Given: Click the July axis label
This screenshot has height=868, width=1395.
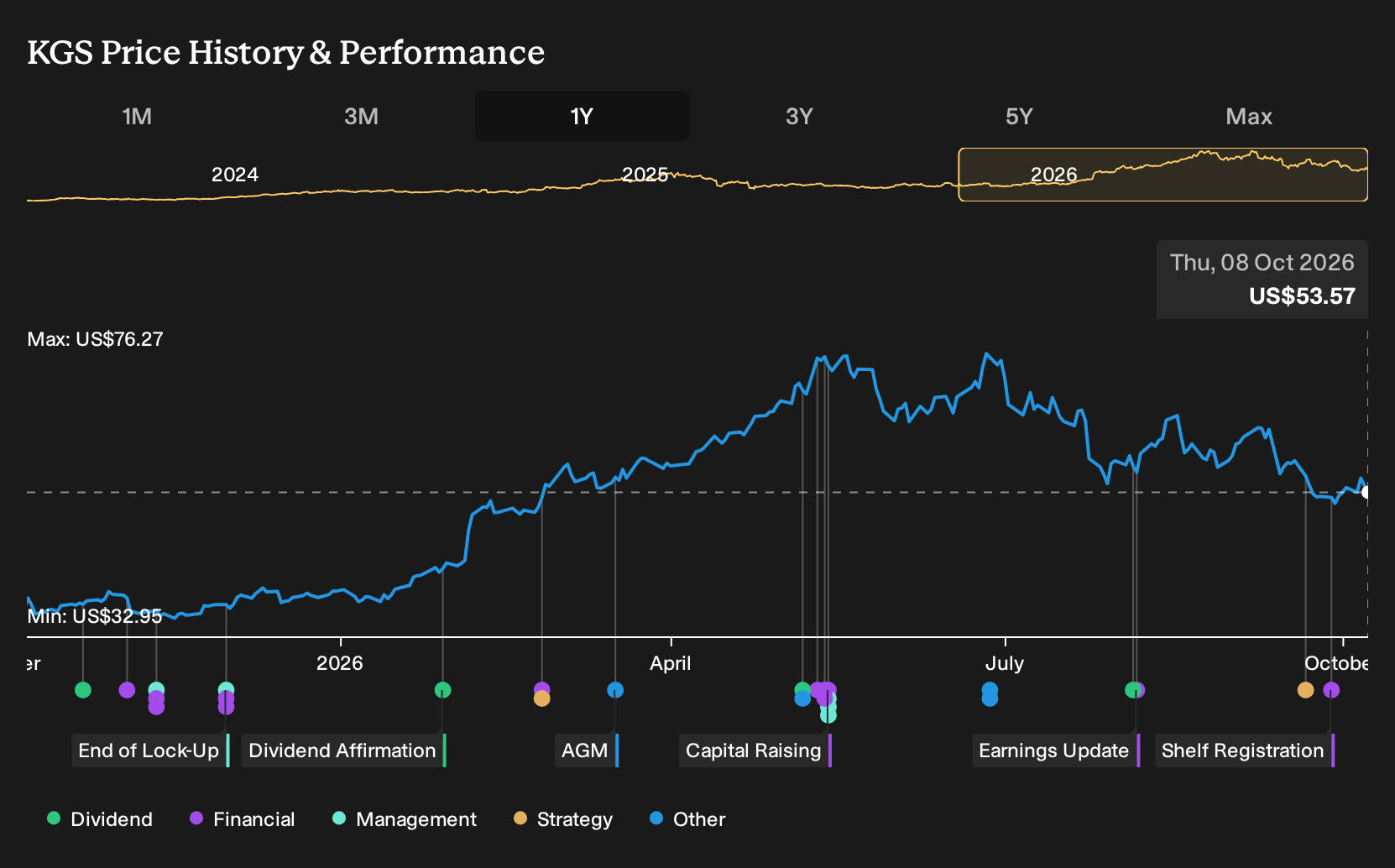Looking at the screenshot, I should 1005,663.
